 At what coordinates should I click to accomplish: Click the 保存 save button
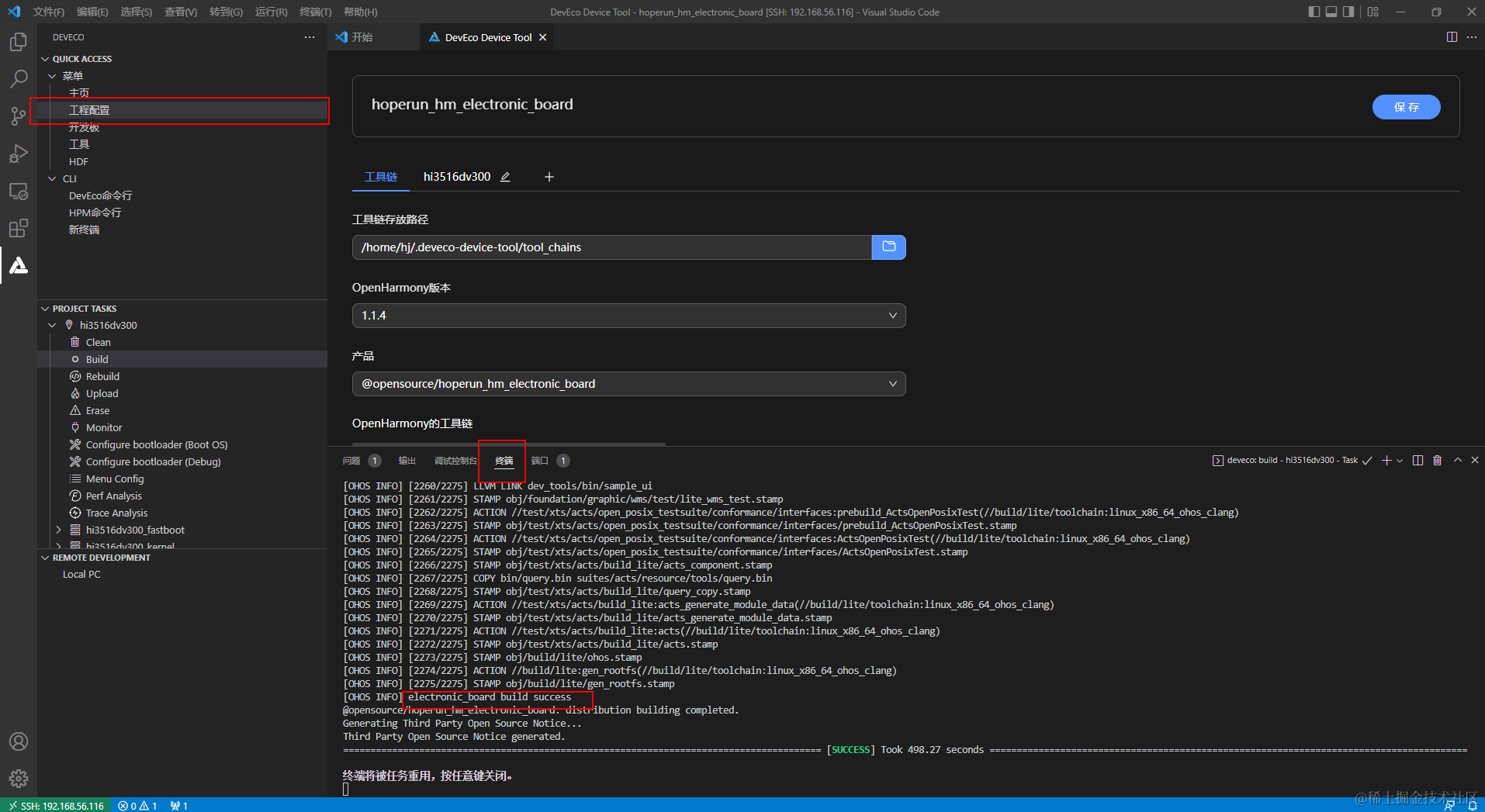(x=1407, y=107)
